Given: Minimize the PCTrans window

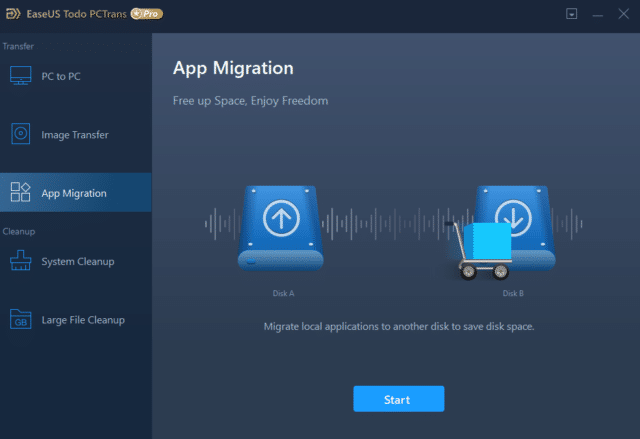Looking at the screenshot, I should coord(598,16).
